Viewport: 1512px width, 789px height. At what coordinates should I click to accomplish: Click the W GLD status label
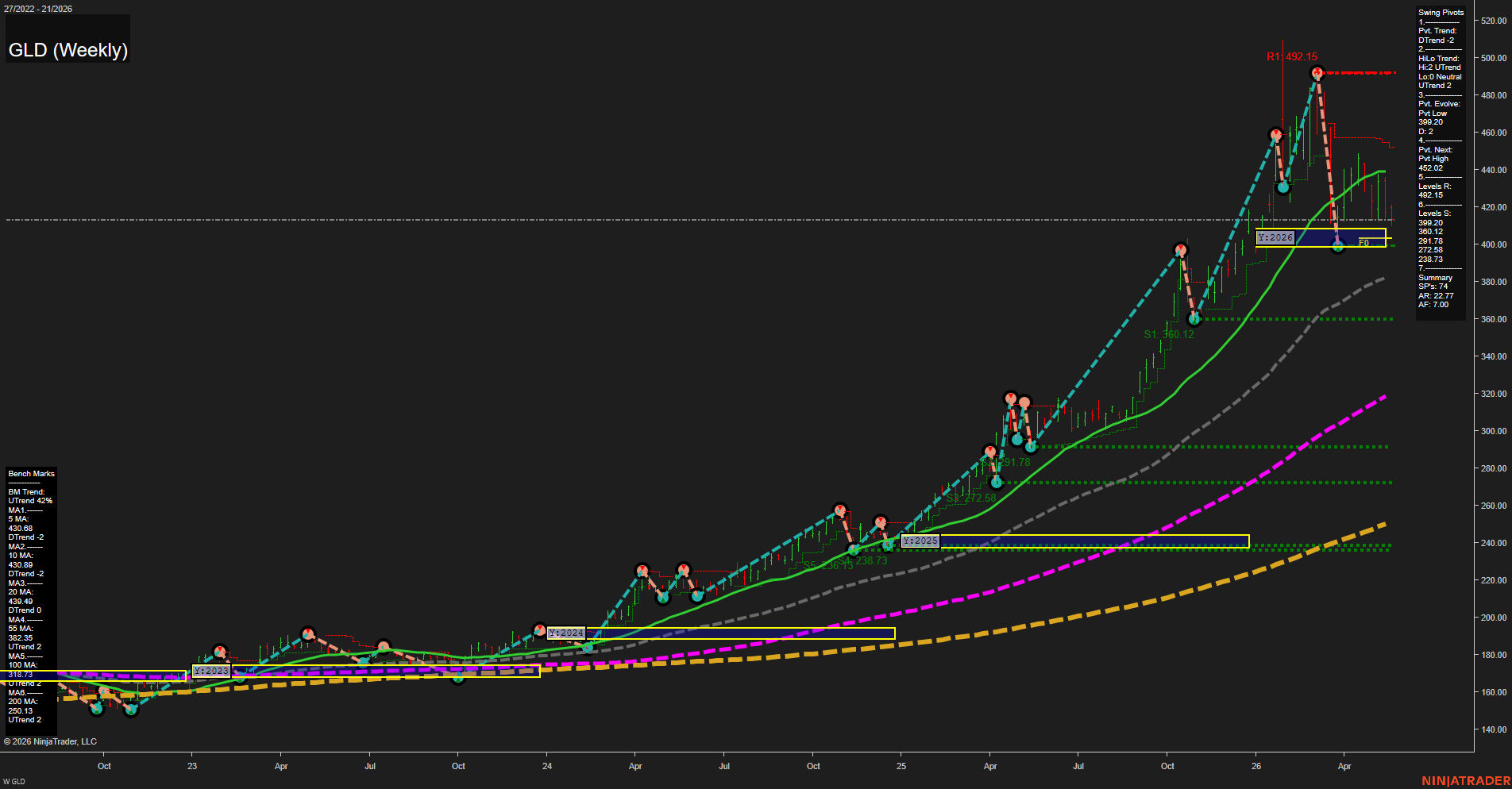click(13, 782)
